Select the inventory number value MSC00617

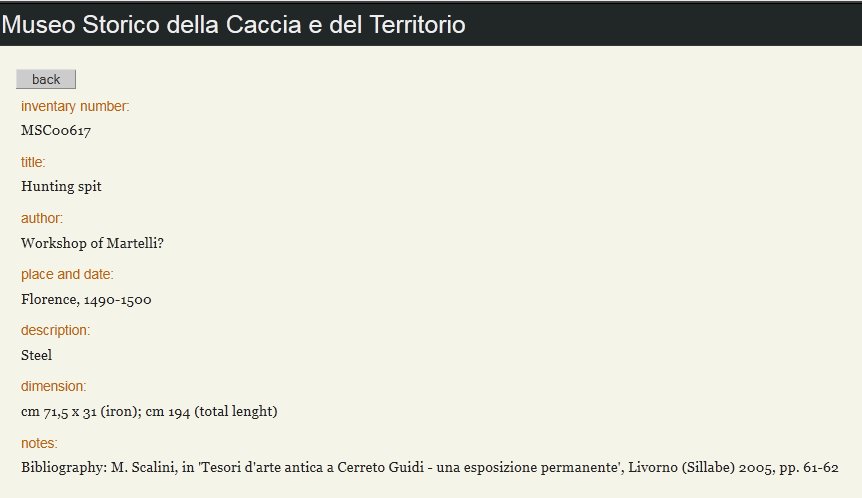pyautogui.click(x=57, y=130)
